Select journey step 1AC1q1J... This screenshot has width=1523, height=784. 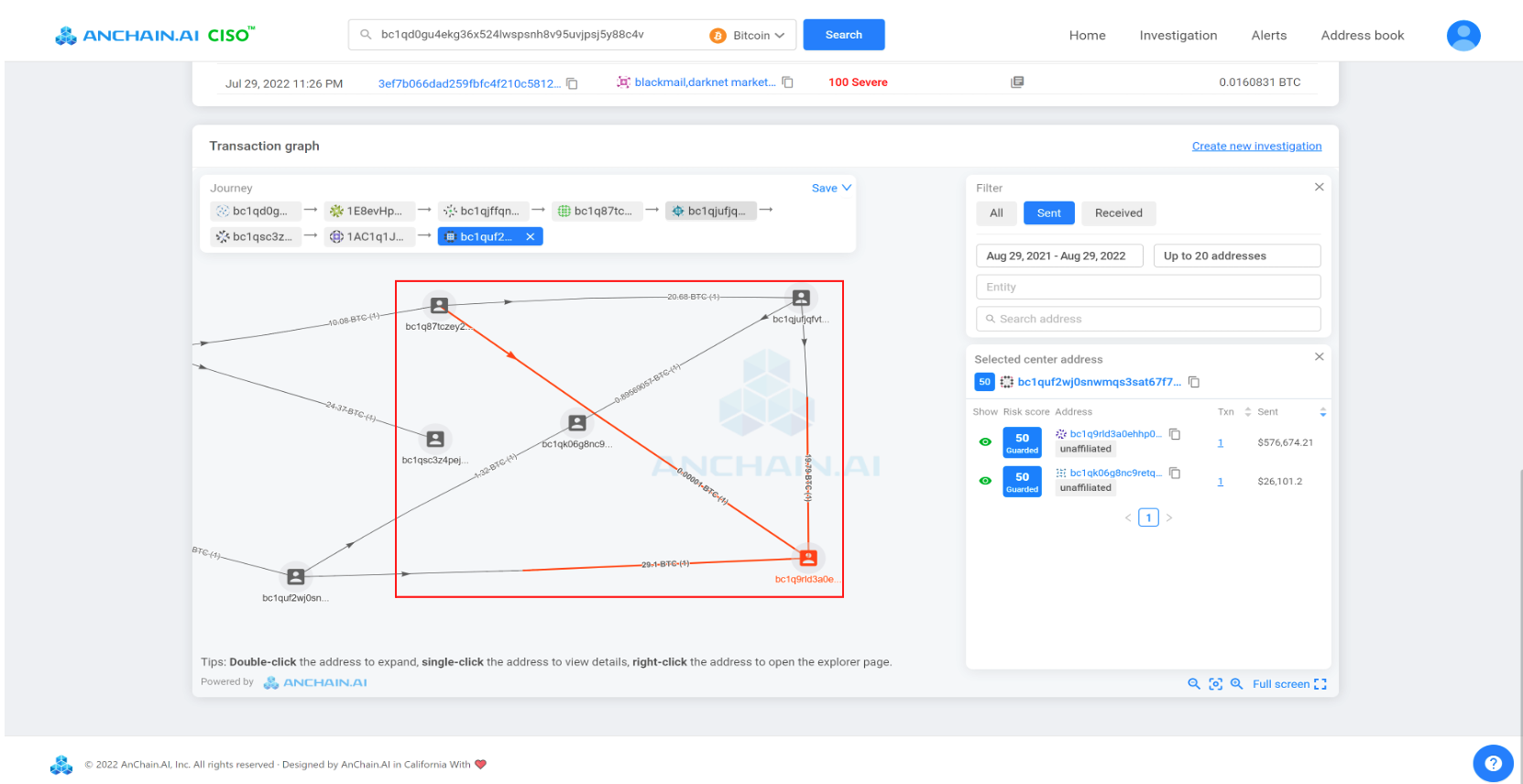point(369,236)
